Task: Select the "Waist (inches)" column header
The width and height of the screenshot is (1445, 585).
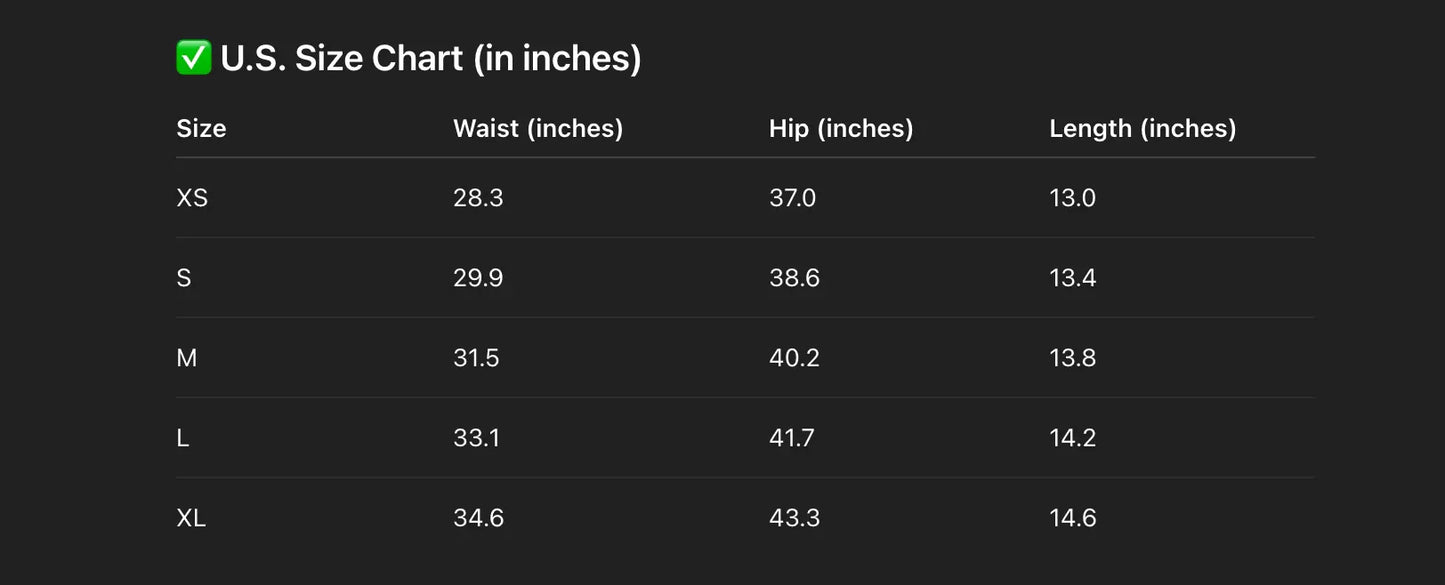Action: [x=538, y=129]
